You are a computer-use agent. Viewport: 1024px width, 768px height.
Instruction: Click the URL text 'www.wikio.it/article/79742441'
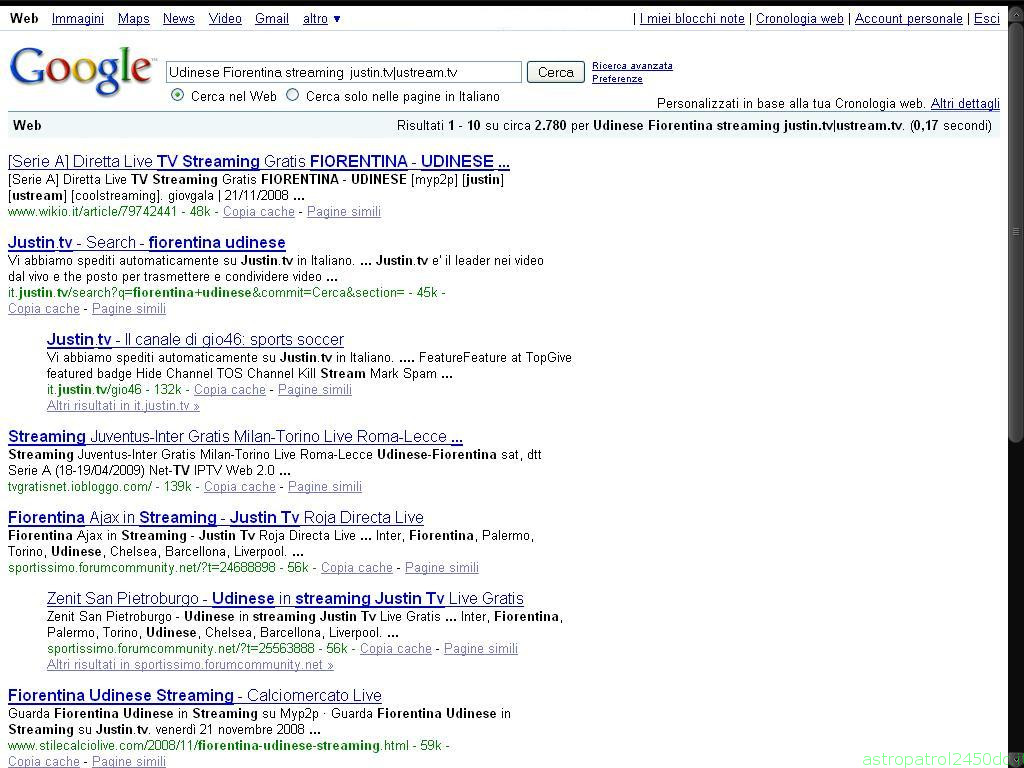(x=93, y=212)
